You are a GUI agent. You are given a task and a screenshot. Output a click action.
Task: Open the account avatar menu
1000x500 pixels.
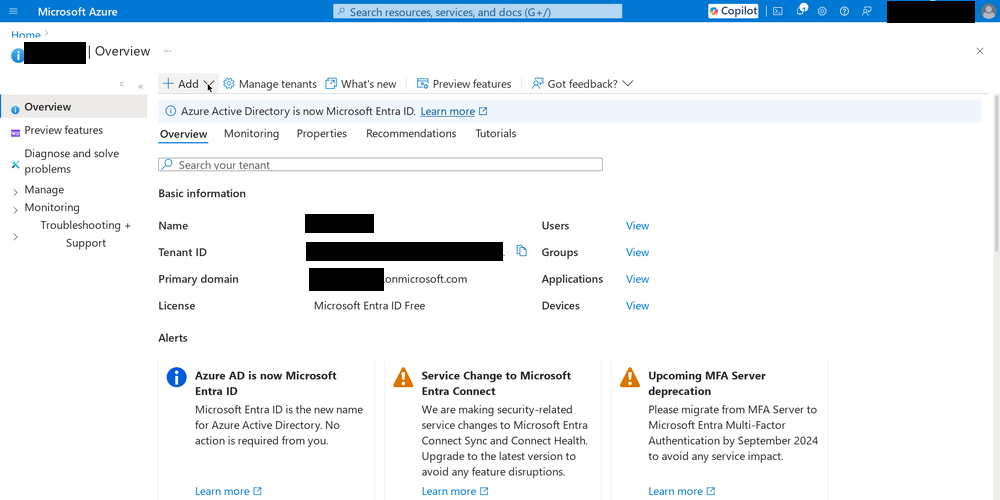(988, 11)
